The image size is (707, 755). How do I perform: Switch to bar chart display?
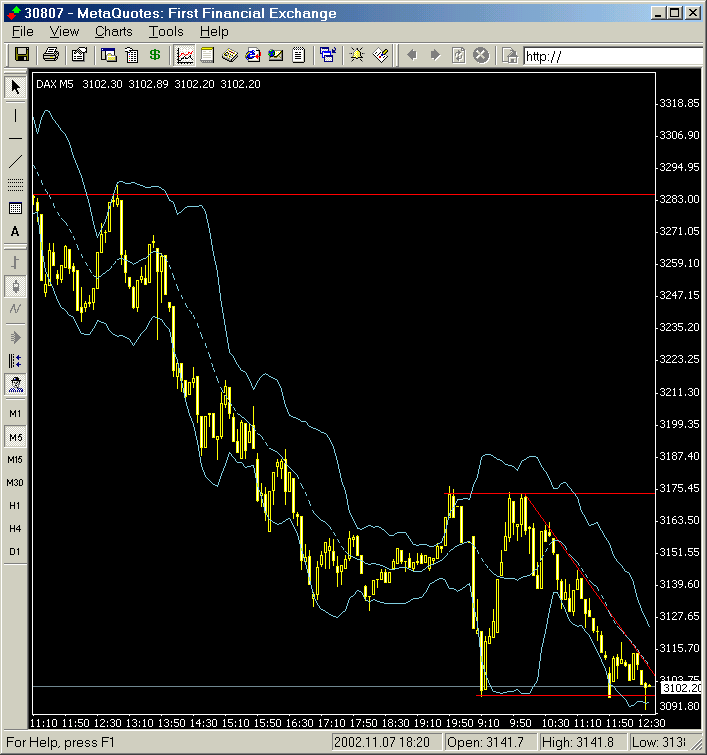click(15, 262)
